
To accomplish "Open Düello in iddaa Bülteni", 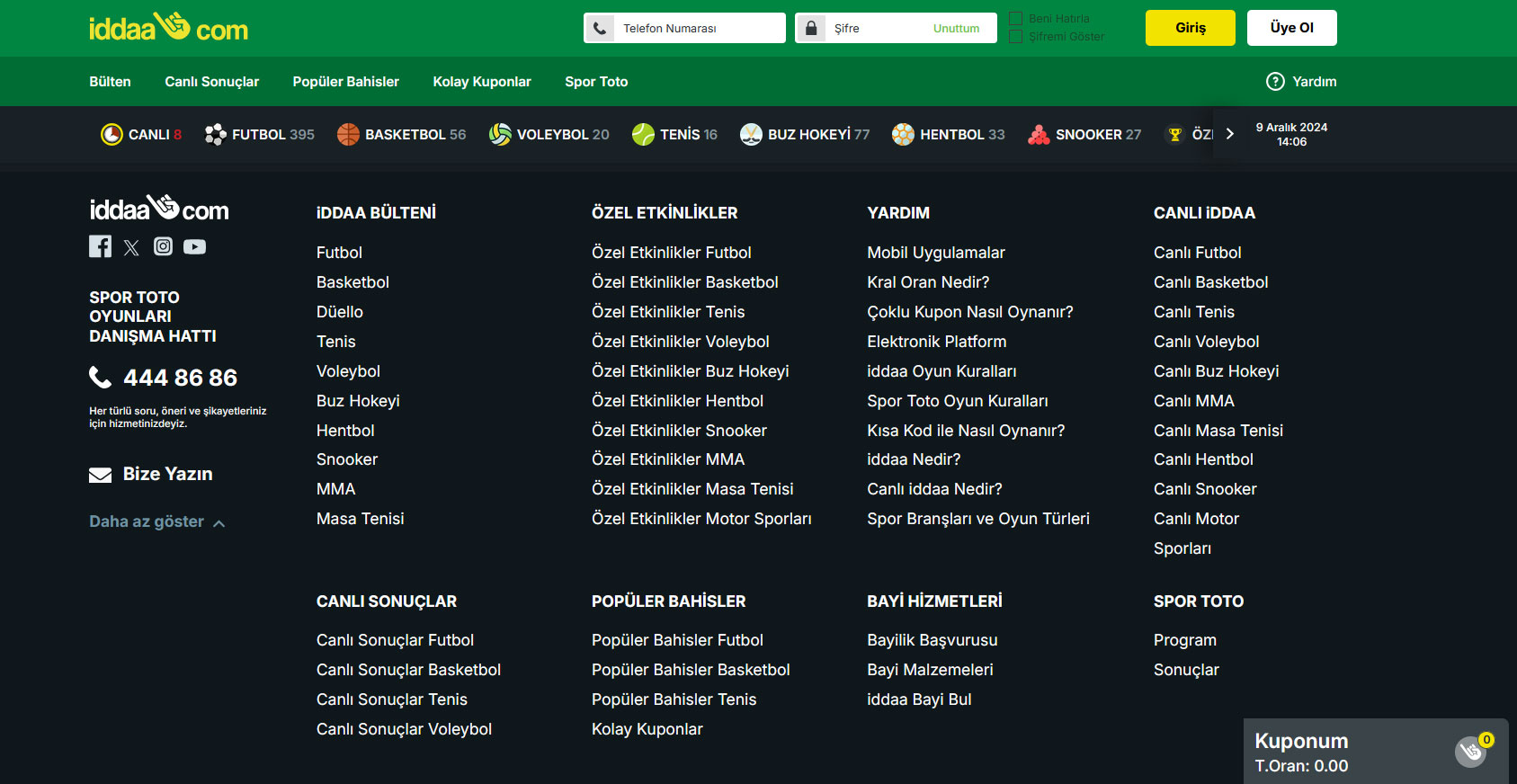I will pyautogui.click(x=340, y=312).
